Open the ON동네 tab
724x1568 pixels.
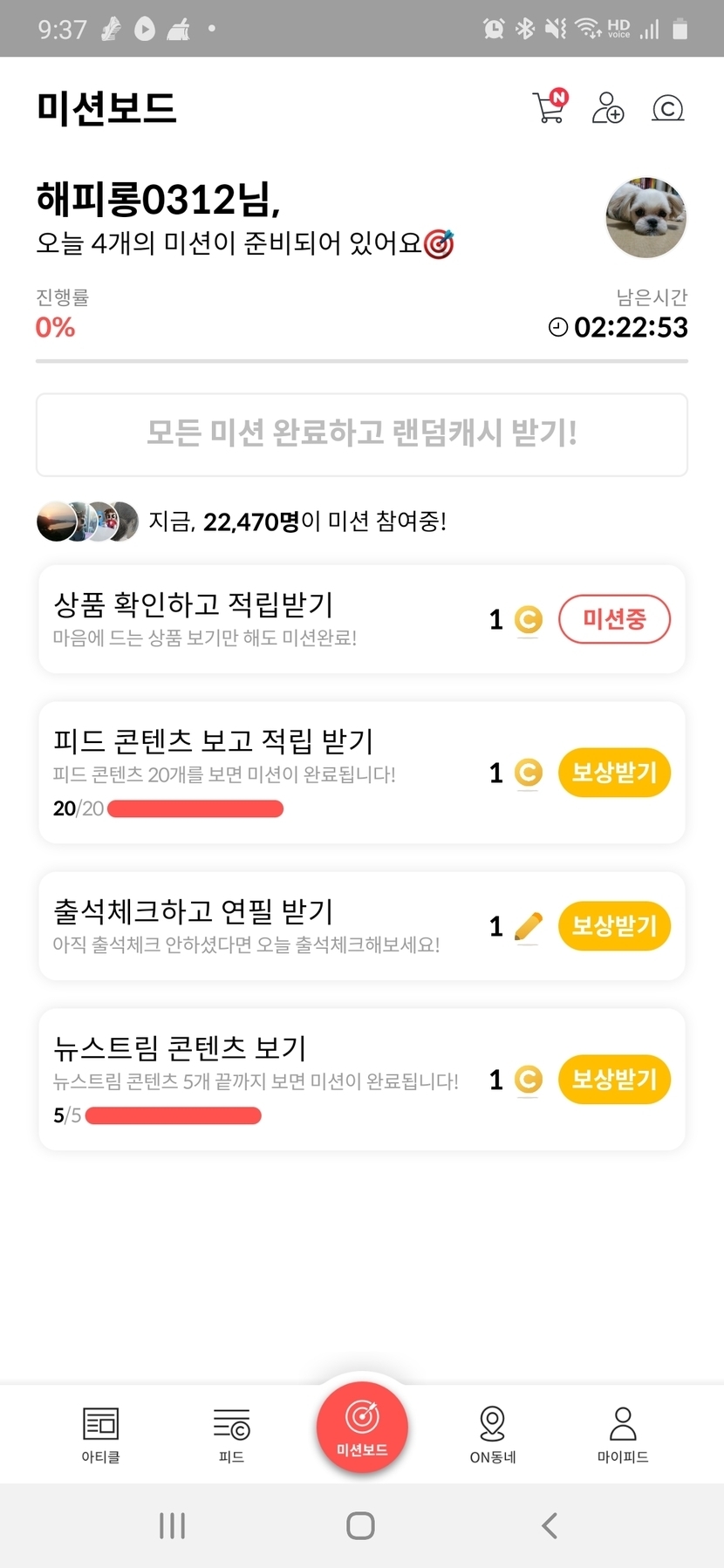point(493,1435)
